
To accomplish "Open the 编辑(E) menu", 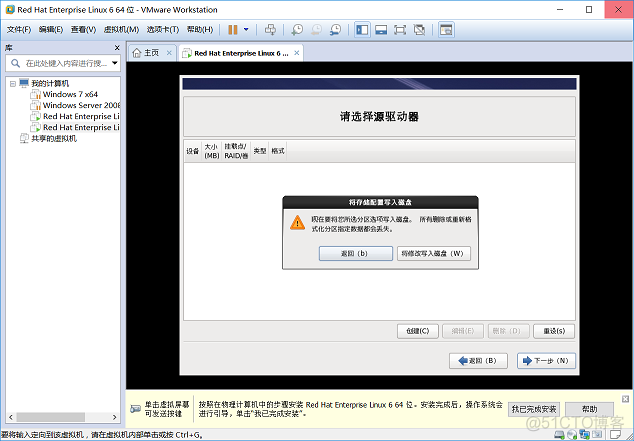I will (x=51, y=30).
